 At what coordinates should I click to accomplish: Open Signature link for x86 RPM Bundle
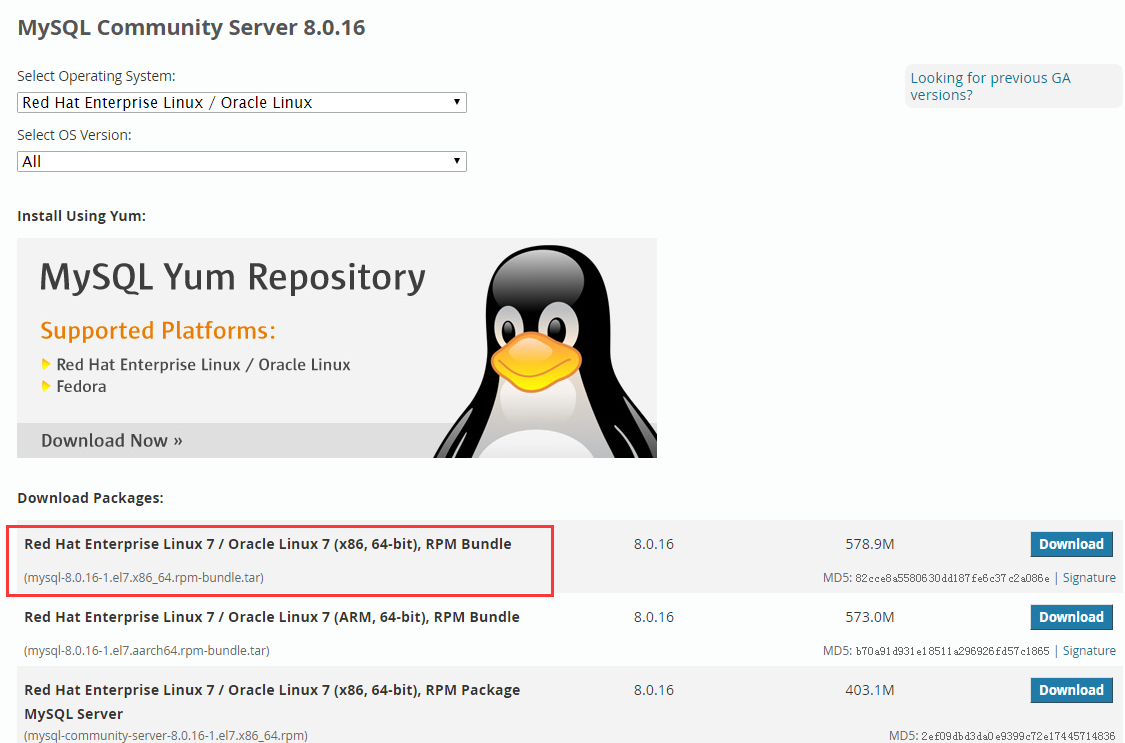tap(1089, 578)
